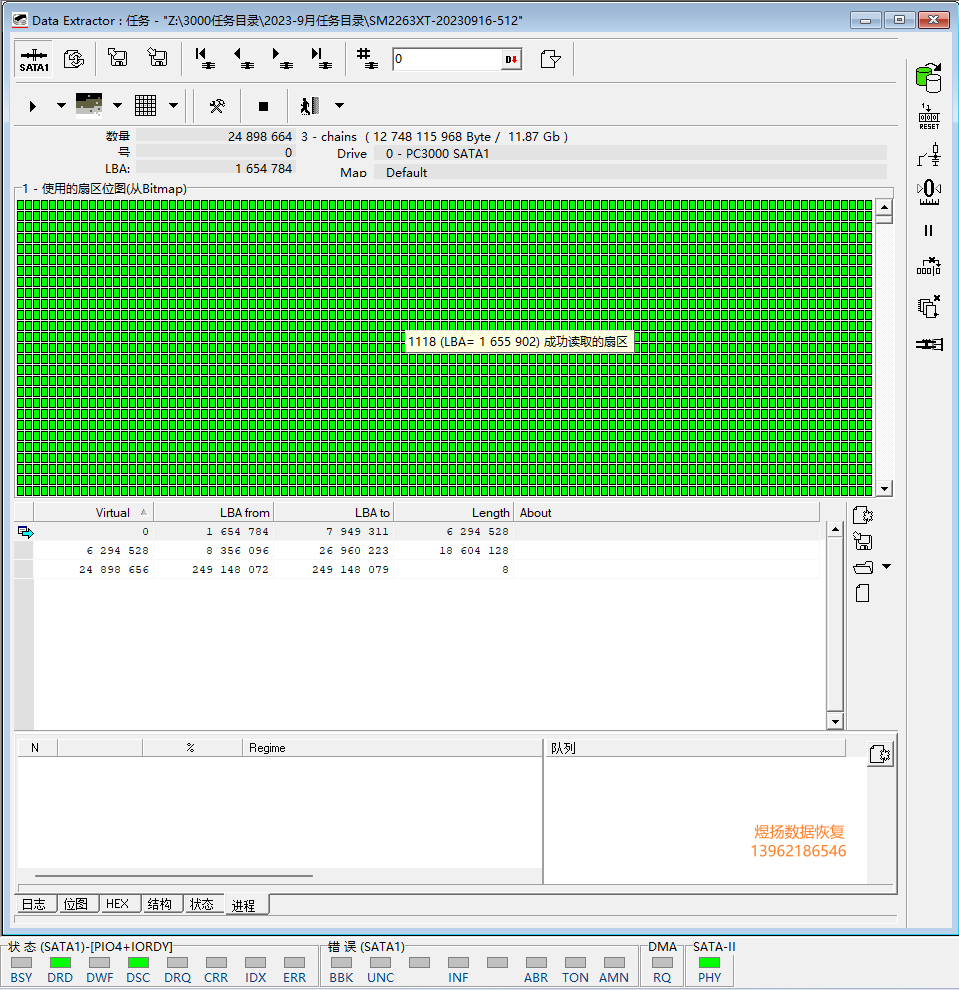Click the Length column header
Image resolution: width=959 pixels, height=990 pixels.
[453, 513]
